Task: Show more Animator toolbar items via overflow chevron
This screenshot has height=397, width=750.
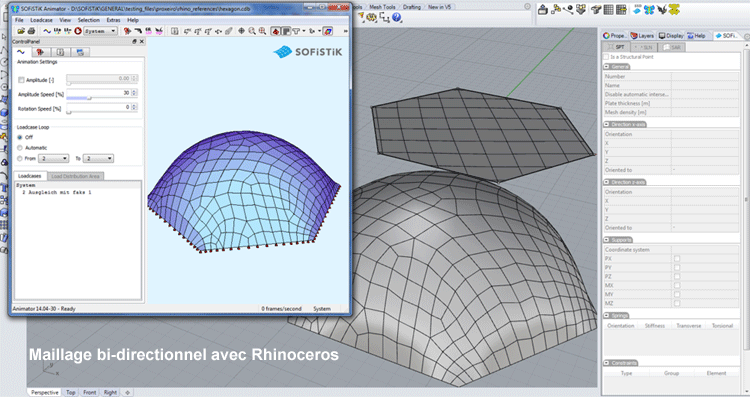Action: click(345, 31)
